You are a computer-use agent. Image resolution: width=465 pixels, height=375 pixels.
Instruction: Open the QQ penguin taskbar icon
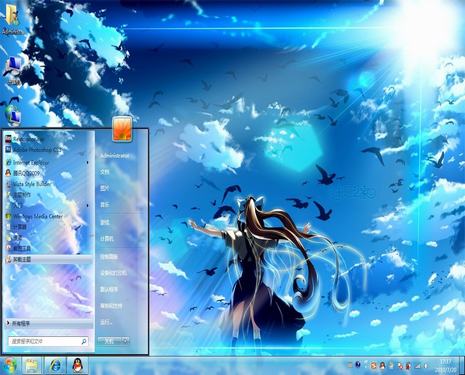[x=78, y=366]
